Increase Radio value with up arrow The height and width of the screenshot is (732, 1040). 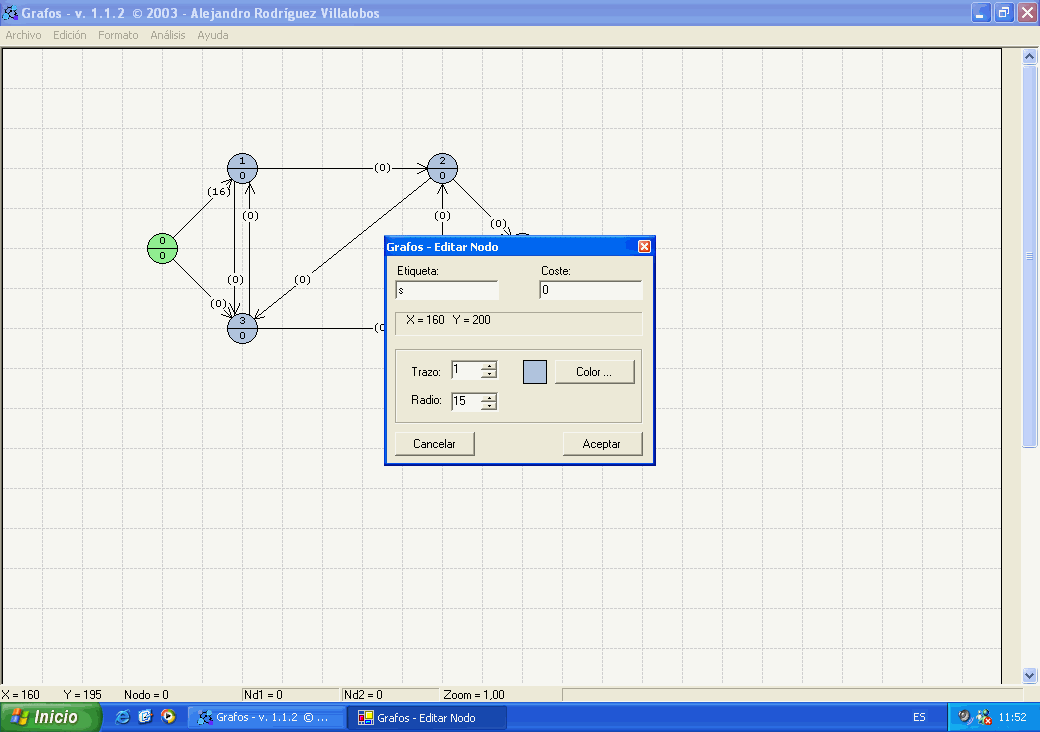[489, 397]
